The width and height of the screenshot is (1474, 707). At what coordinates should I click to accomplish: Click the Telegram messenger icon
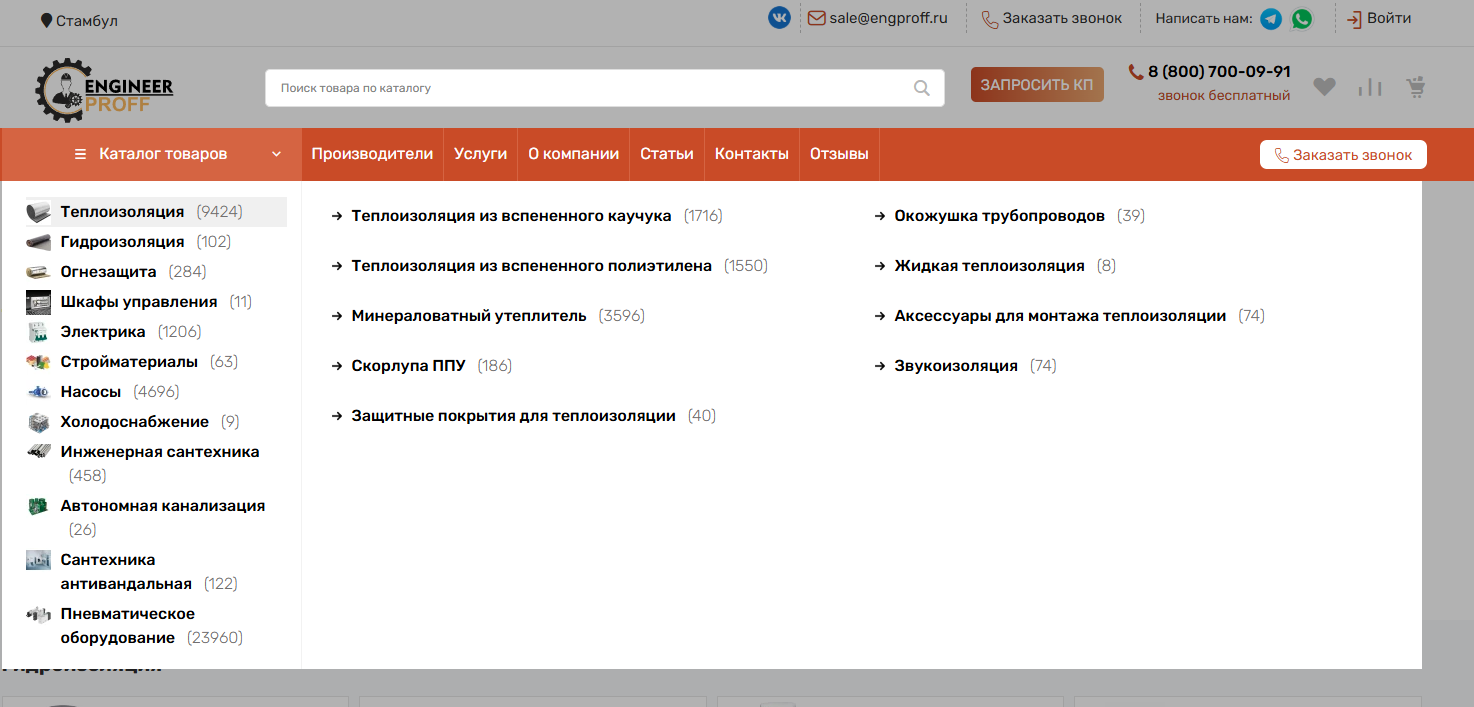point(1271,19)
